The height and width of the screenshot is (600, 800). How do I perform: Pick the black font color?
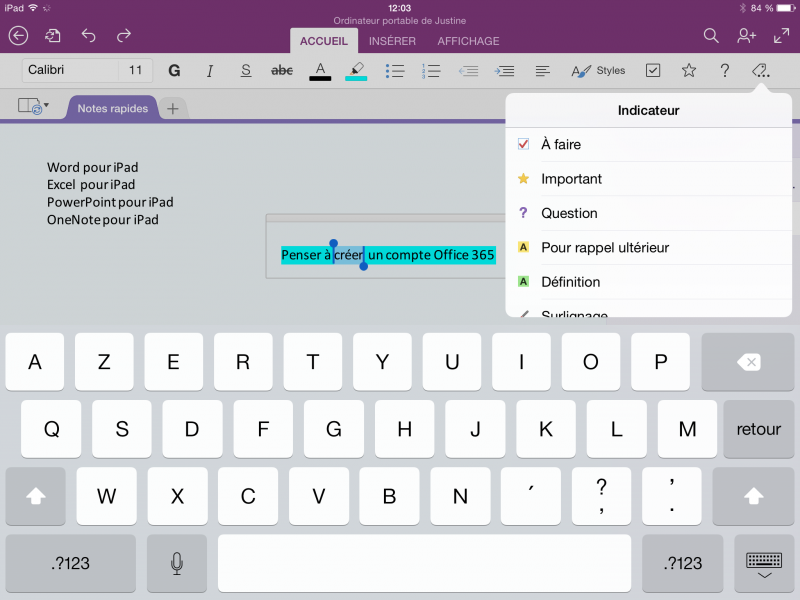coord(320,71)
